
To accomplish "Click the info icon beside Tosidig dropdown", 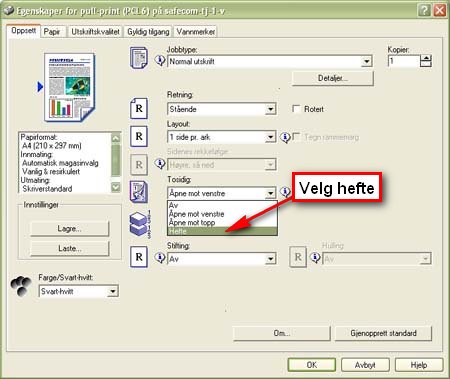I will pyautogui.click(x=285, y=192).
